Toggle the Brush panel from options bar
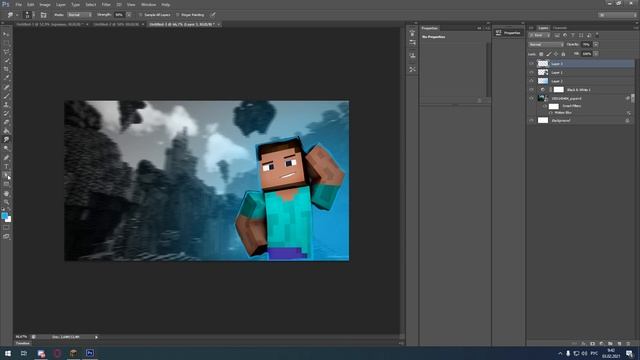640x360 pixels. coord(43,15)
